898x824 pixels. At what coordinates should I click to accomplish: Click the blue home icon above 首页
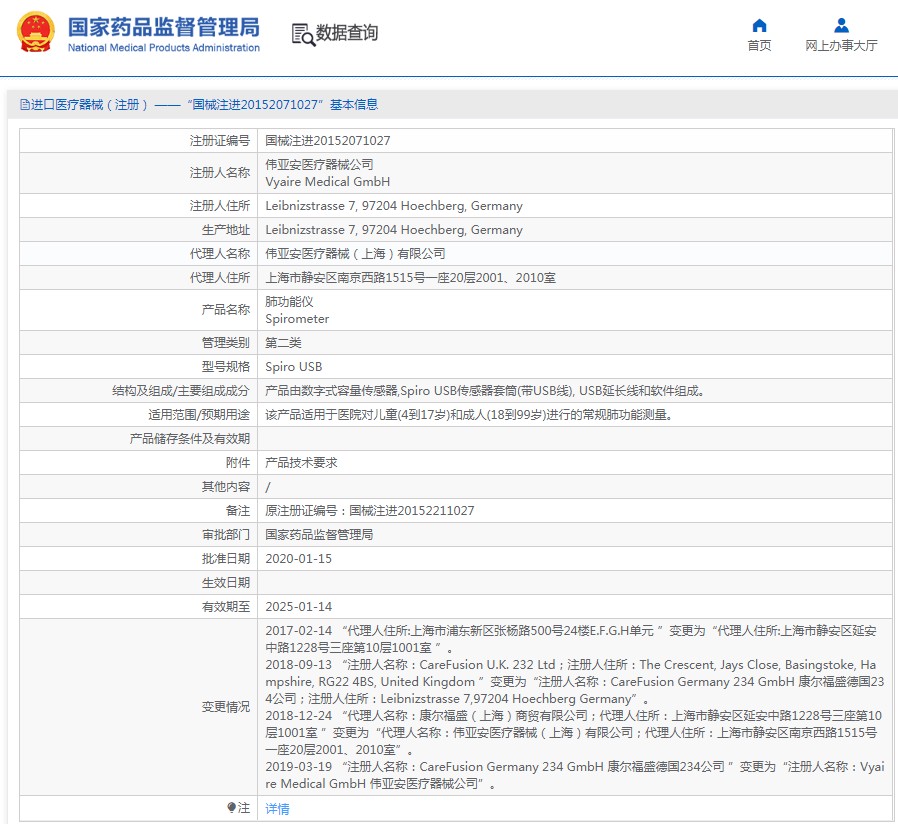point(759,25)
